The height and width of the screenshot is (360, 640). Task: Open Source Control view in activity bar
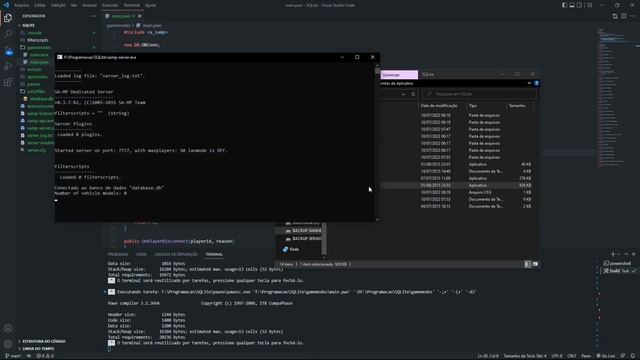tap(8, 50)
